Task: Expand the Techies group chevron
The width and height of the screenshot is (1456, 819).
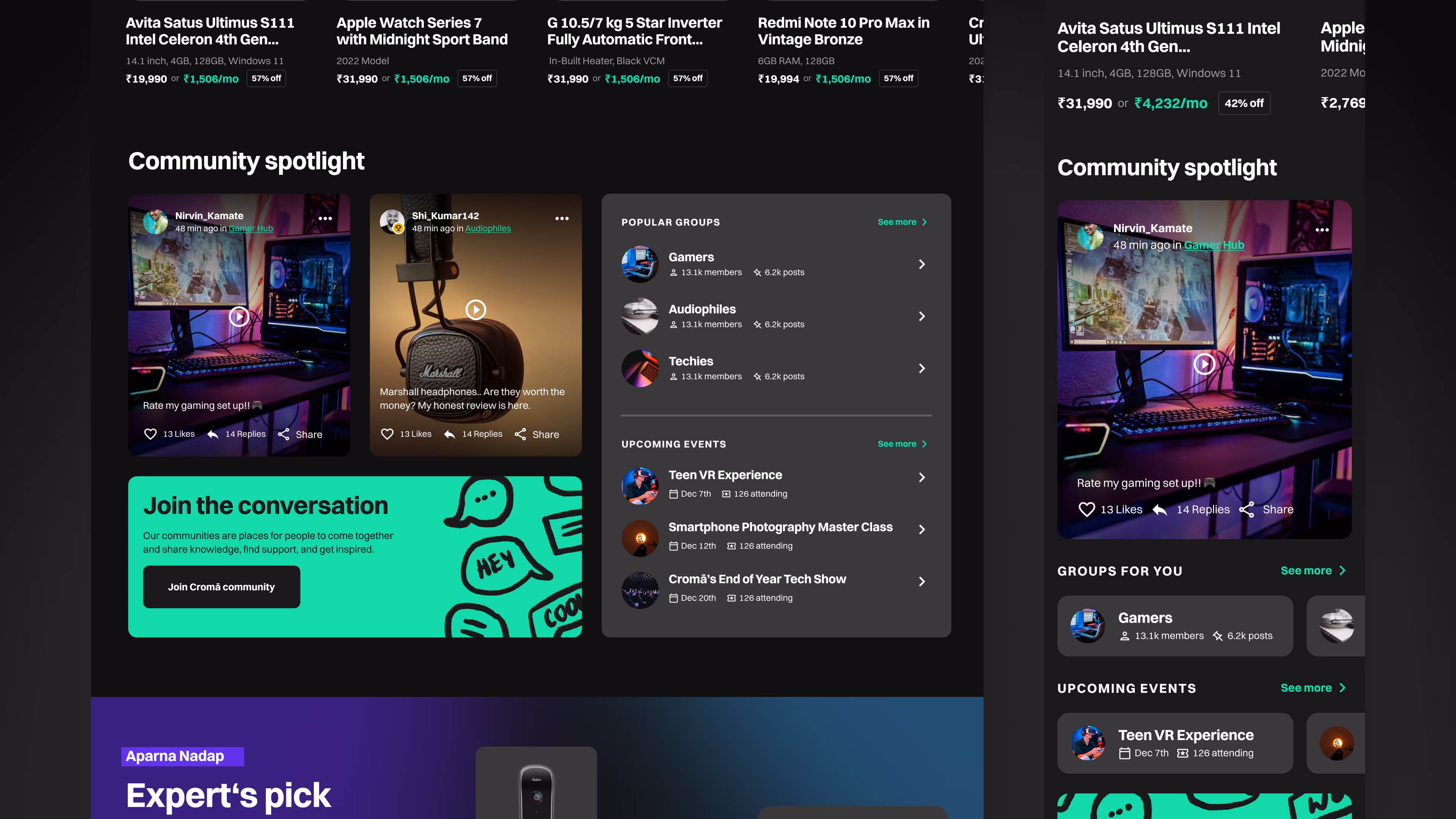Action: pos(922,368)
